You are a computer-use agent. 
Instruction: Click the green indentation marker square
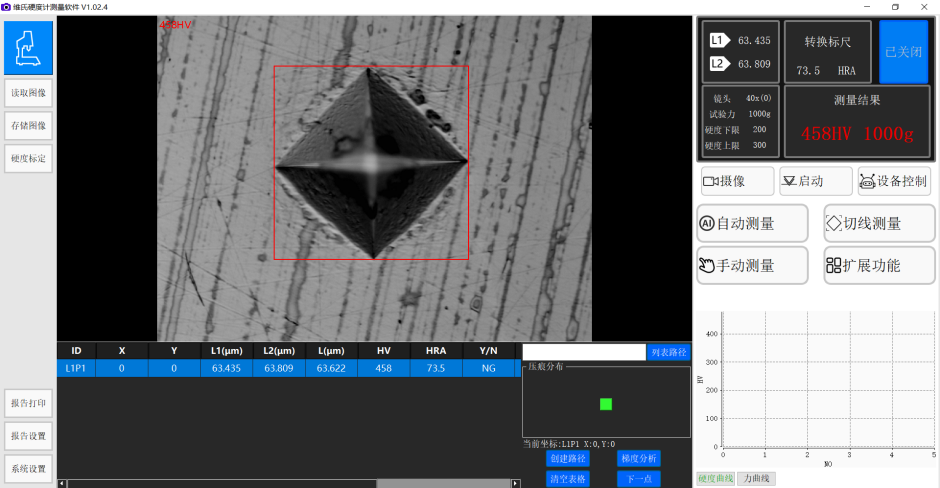[605, 404]
